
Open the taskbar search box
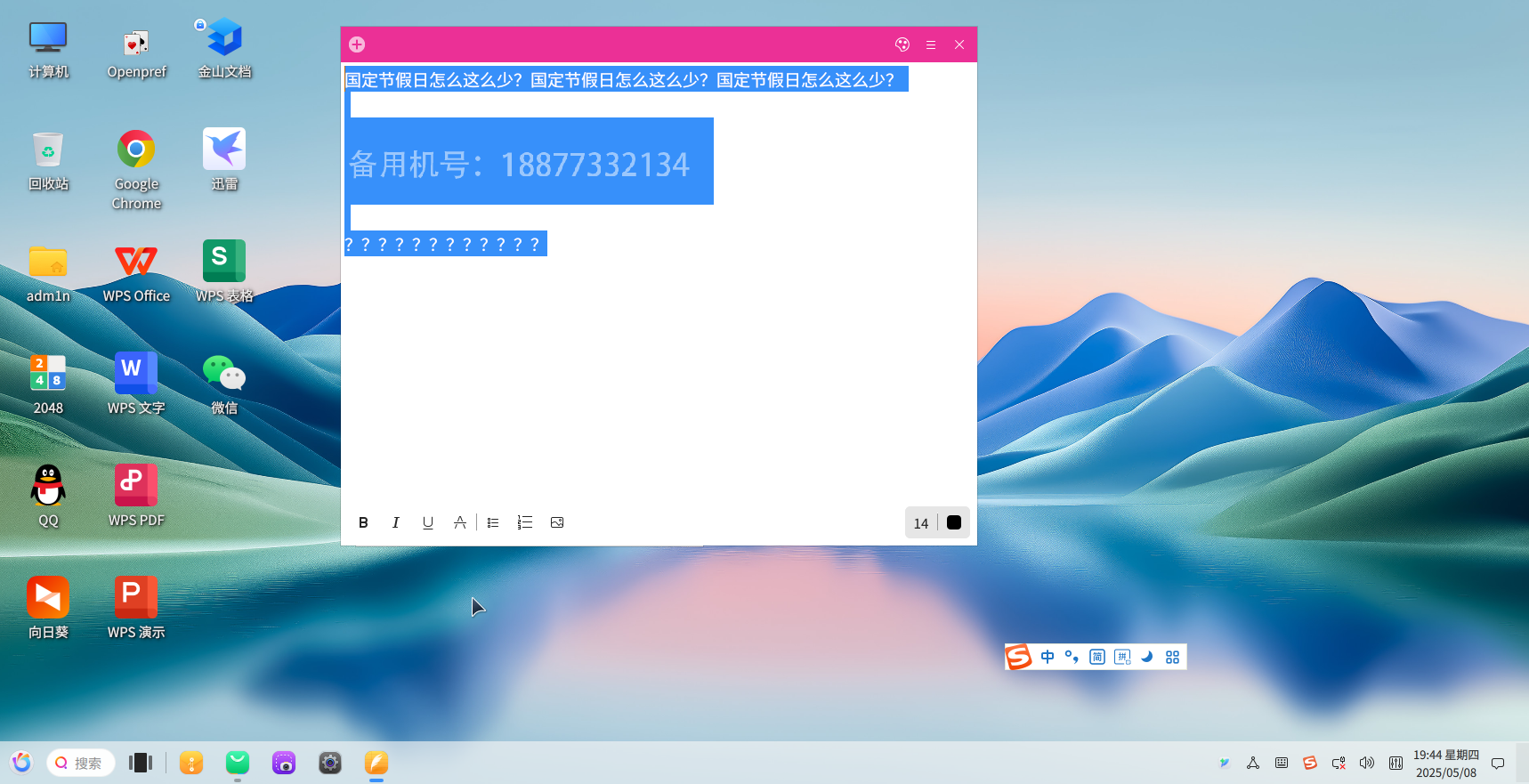click(x=81, y=763)
